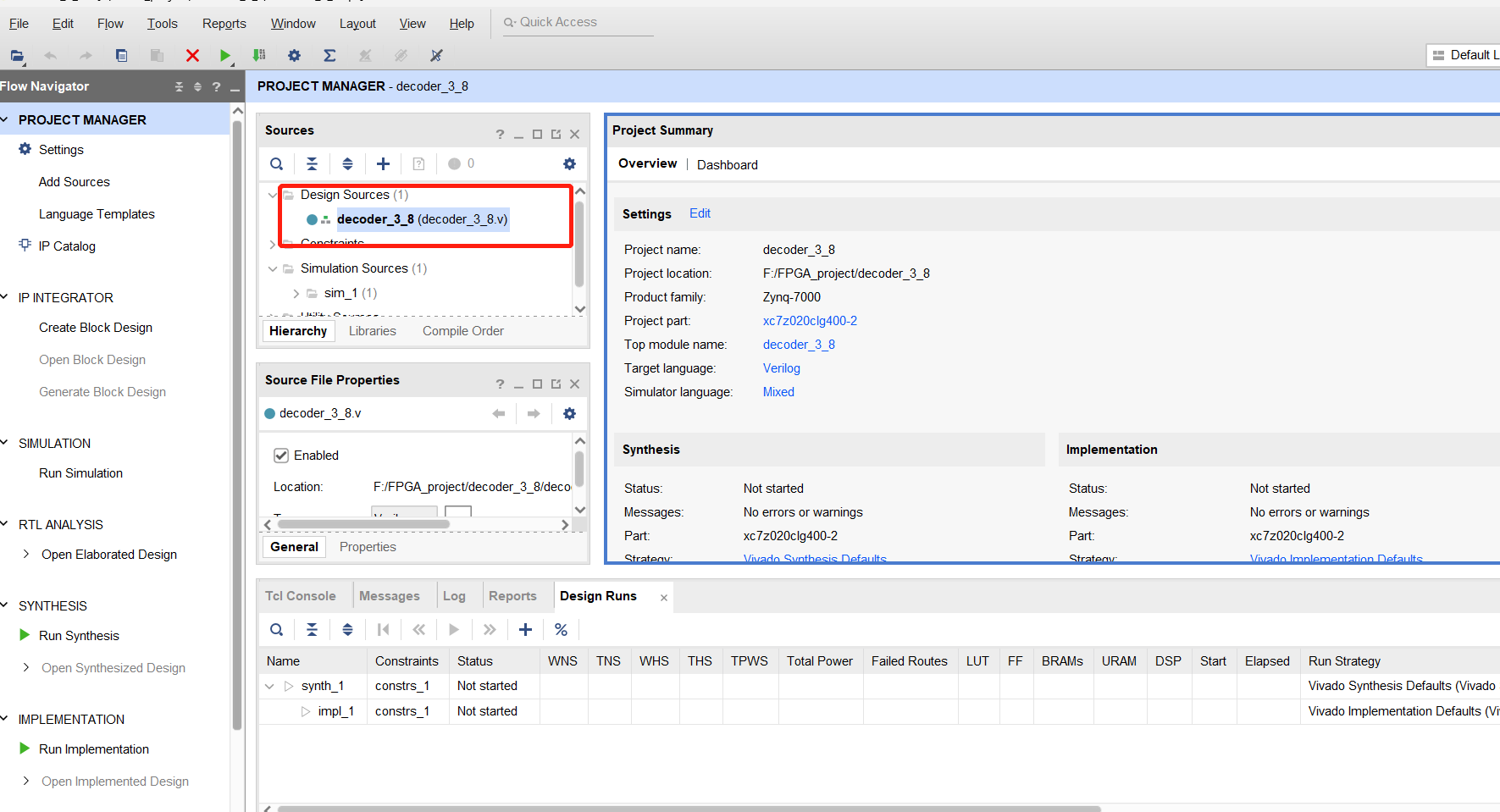Click Create Block Design

(96, 328)
